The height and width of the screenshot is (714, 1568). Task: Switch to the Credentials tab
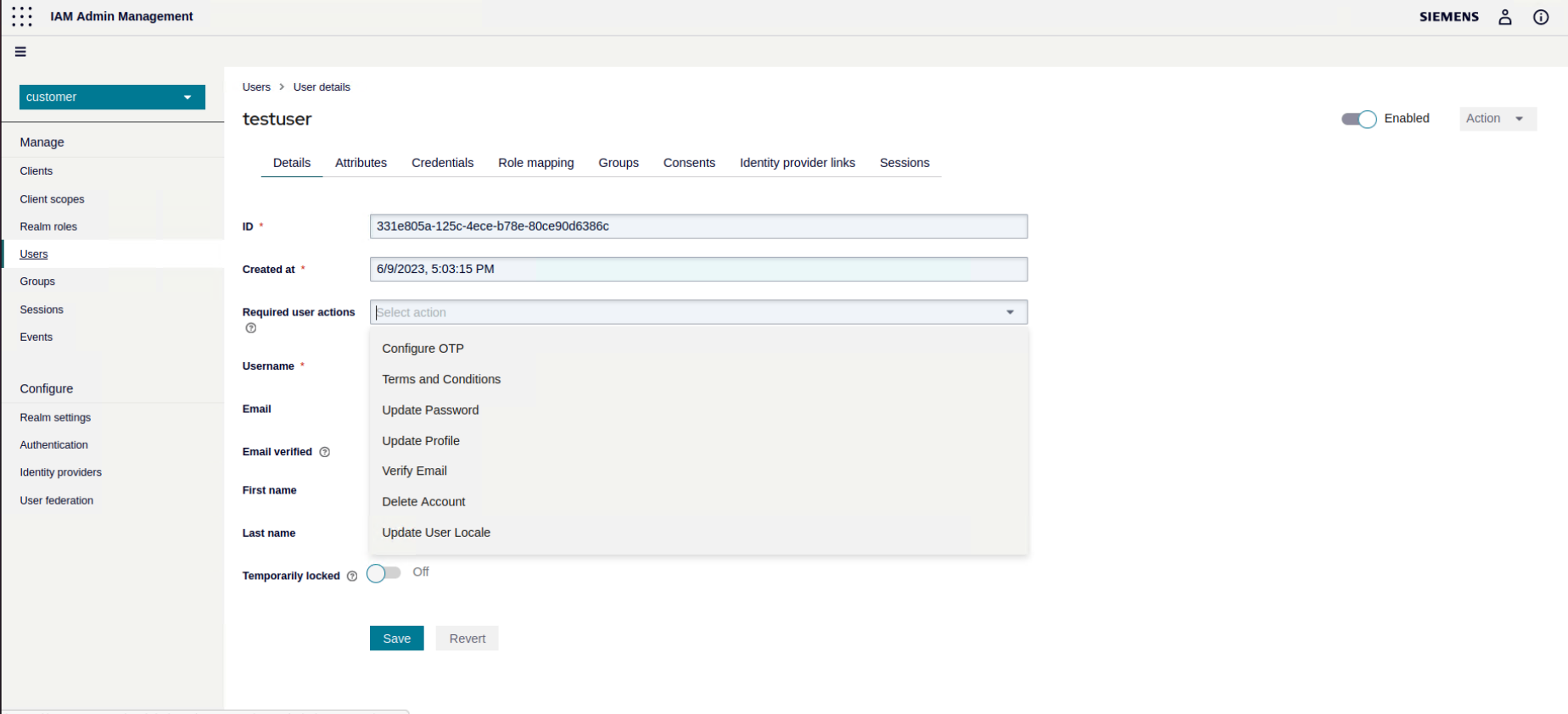[442, 163]
